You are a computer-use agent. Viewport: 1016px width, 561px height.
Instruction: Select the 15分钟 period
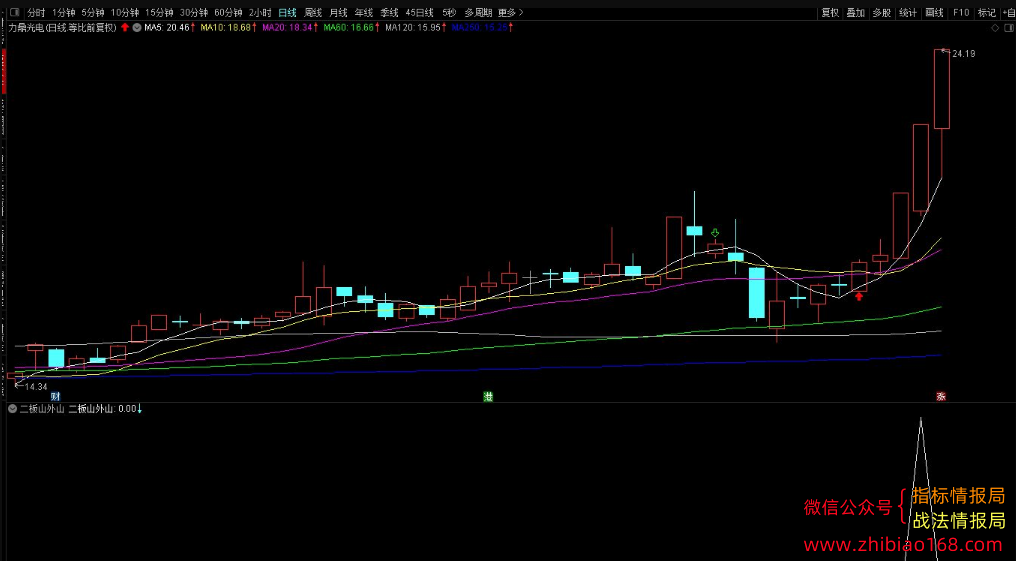159,12
